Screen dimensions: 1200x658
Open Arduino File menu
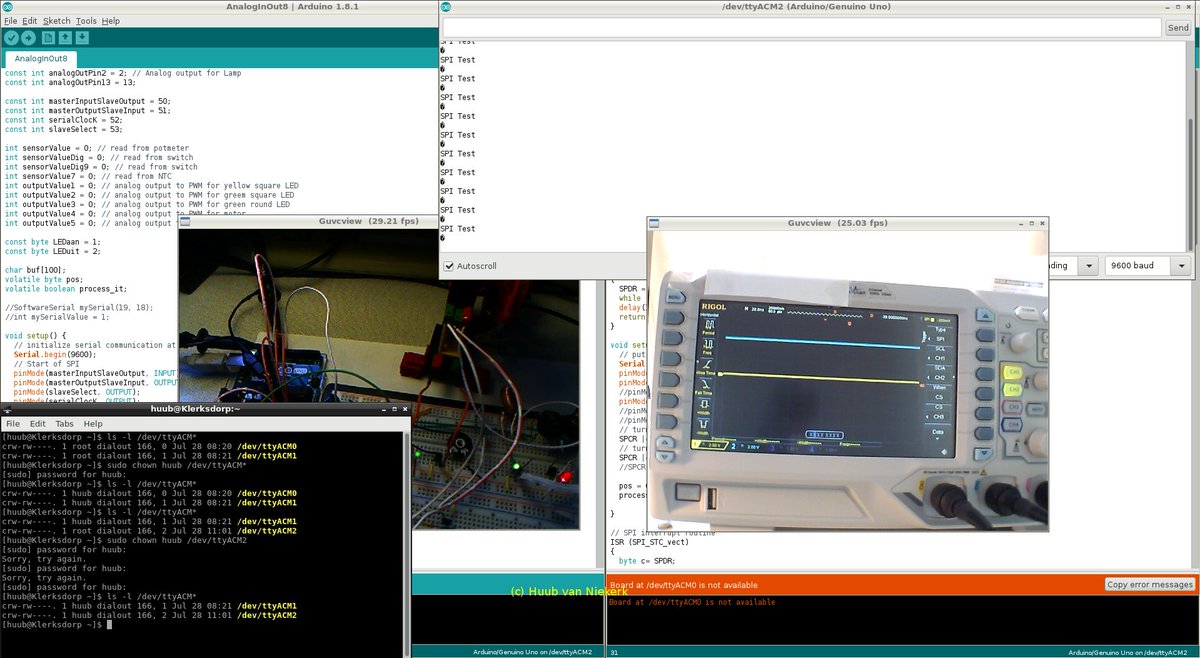(10, 21)
